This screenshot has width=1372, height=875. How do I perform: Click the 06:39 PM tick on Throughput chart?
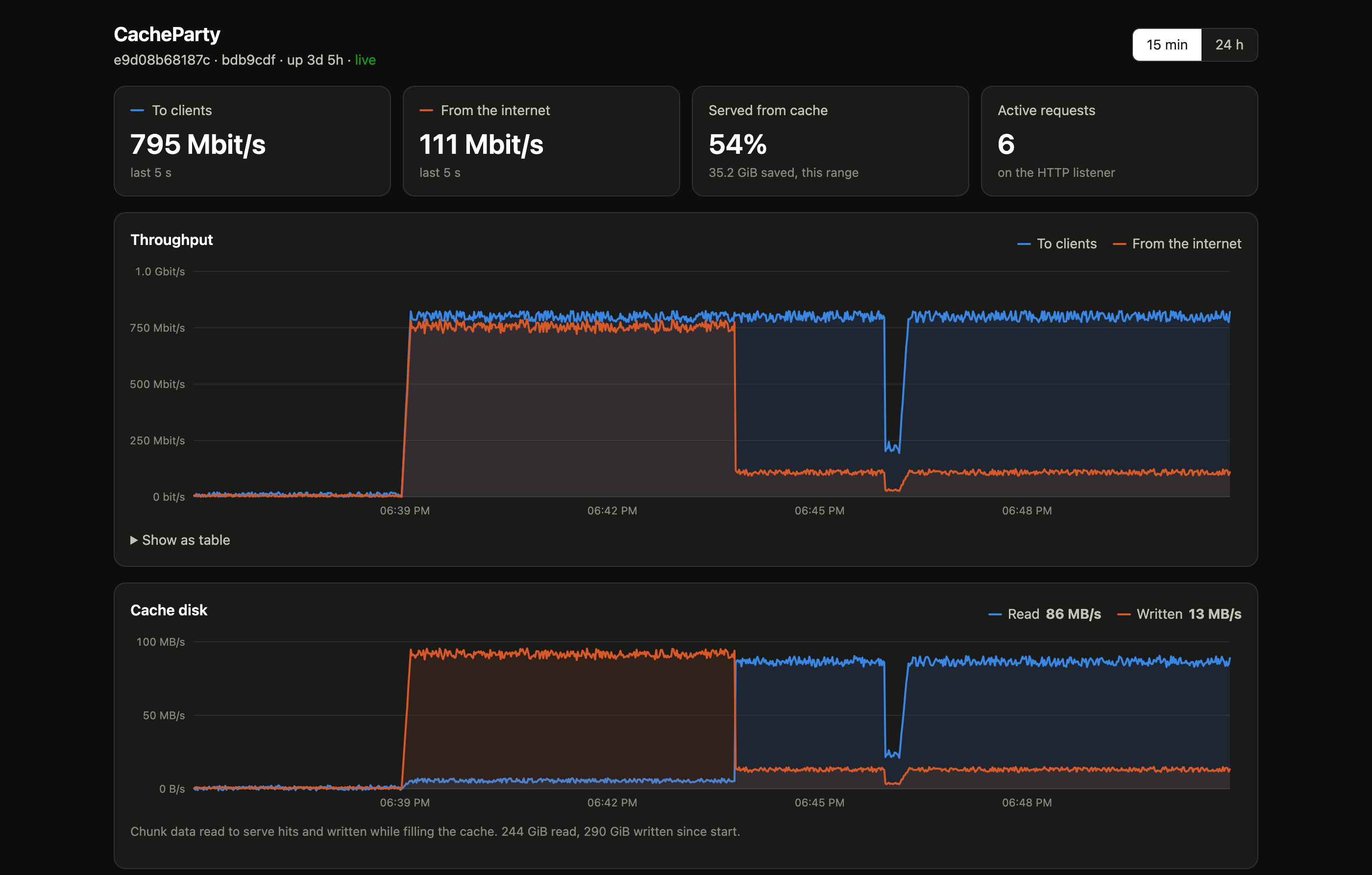tap(405, 510)
